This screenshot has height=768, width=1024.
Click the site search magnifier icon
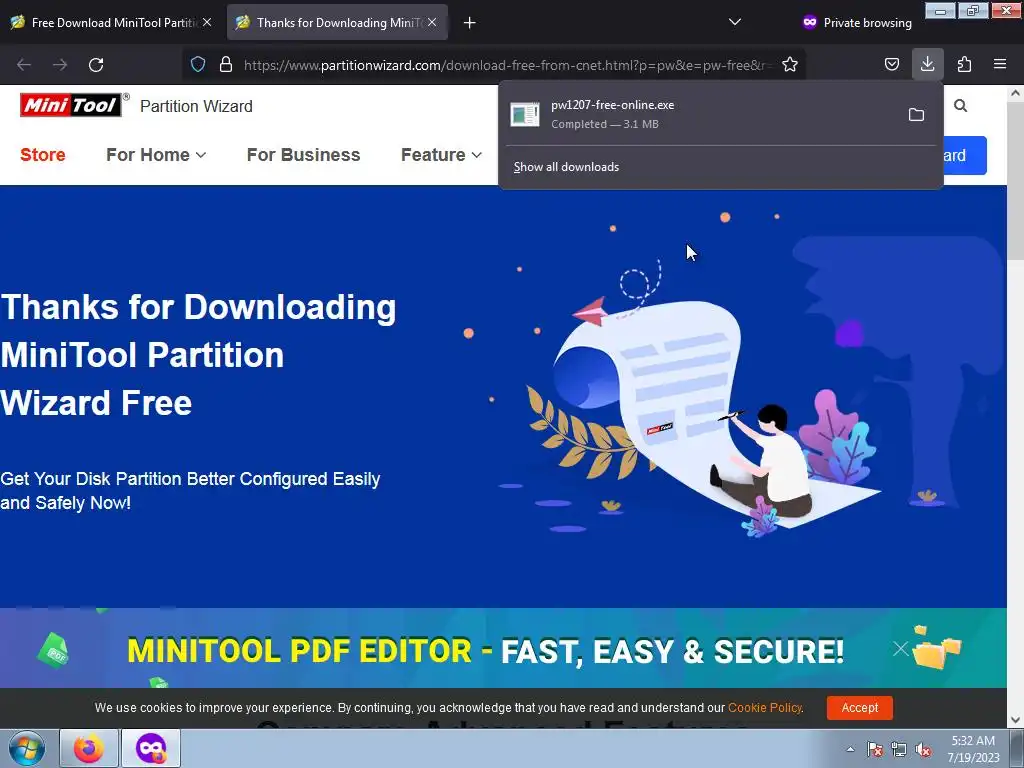click(960, 106)
